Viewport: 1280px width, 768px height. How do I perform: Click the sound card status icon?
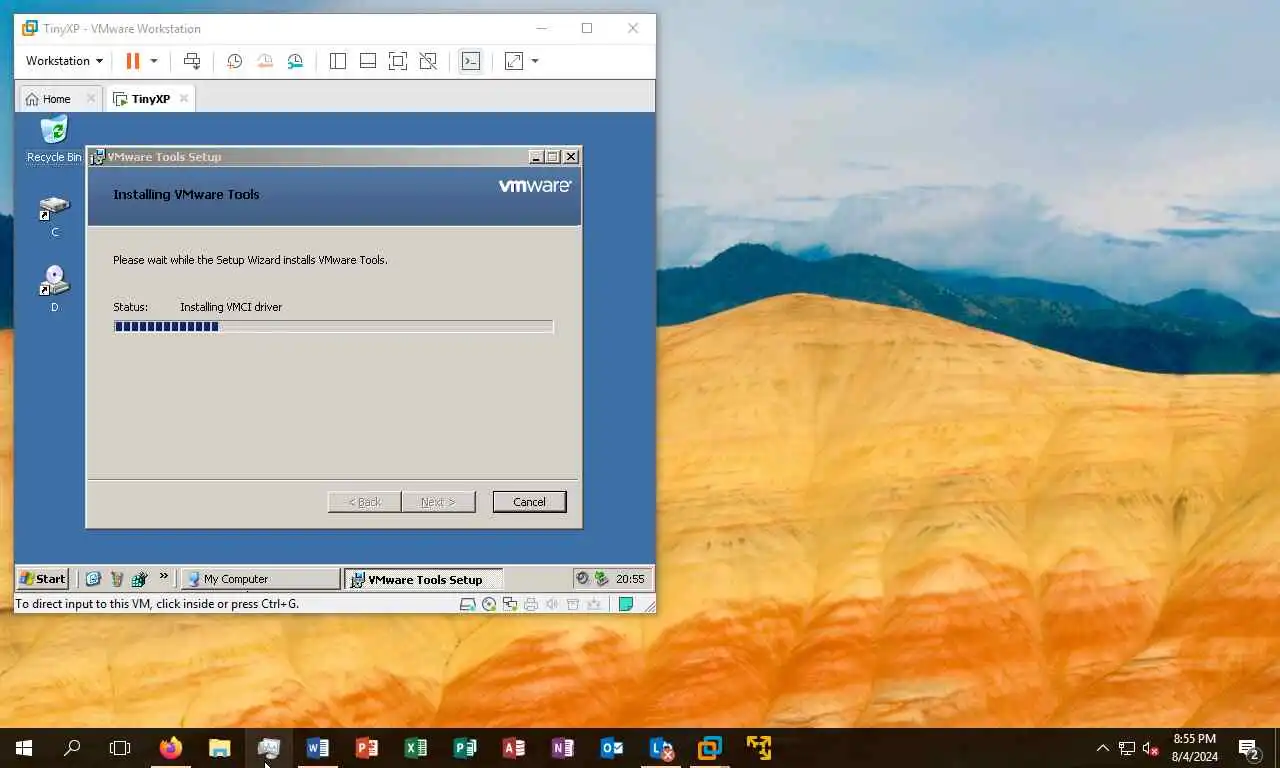[552, 604]
